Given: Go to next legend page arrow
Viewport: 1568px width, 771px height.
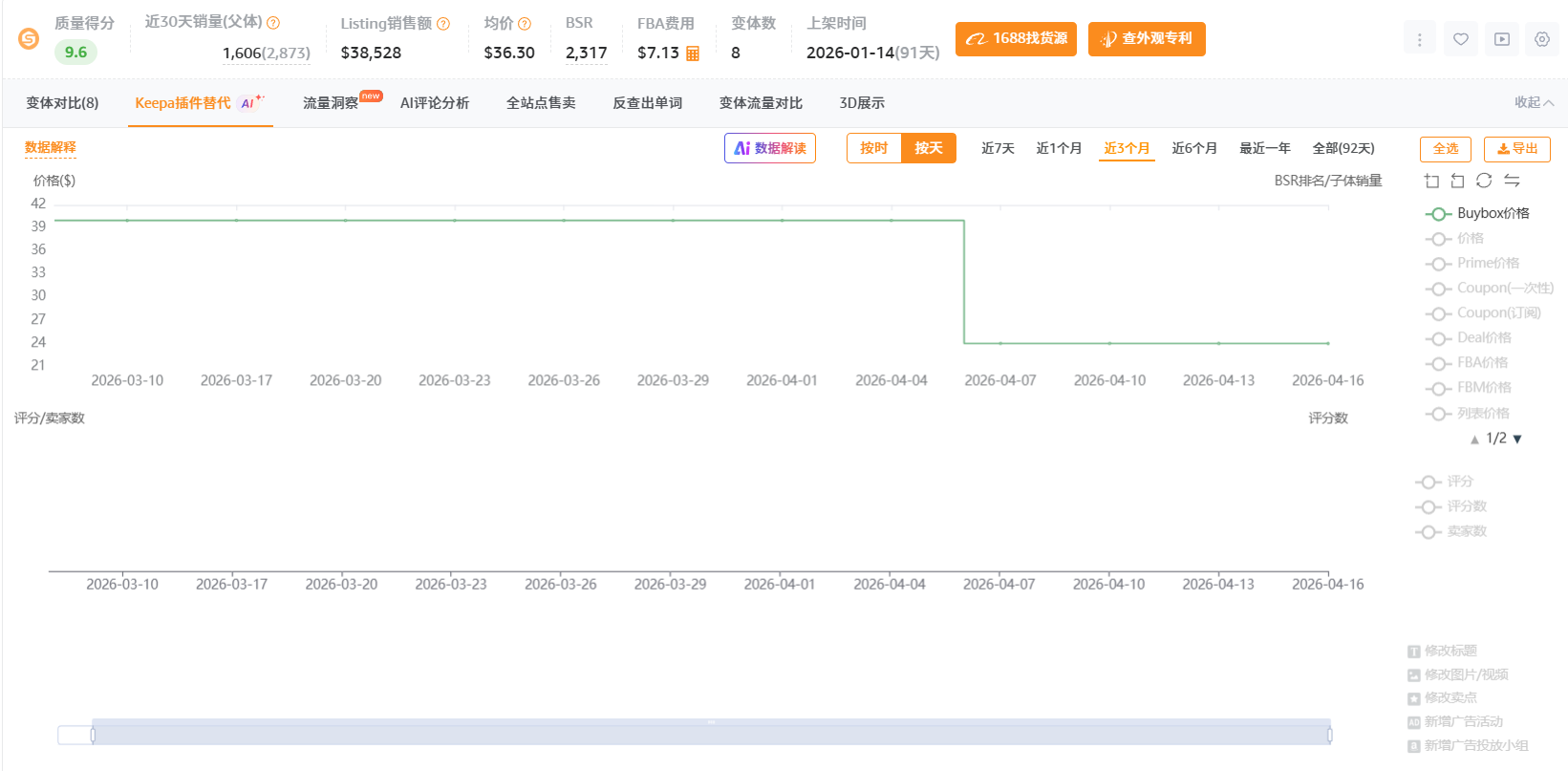Looking at the screenshot, I should tap(1517, 439).
